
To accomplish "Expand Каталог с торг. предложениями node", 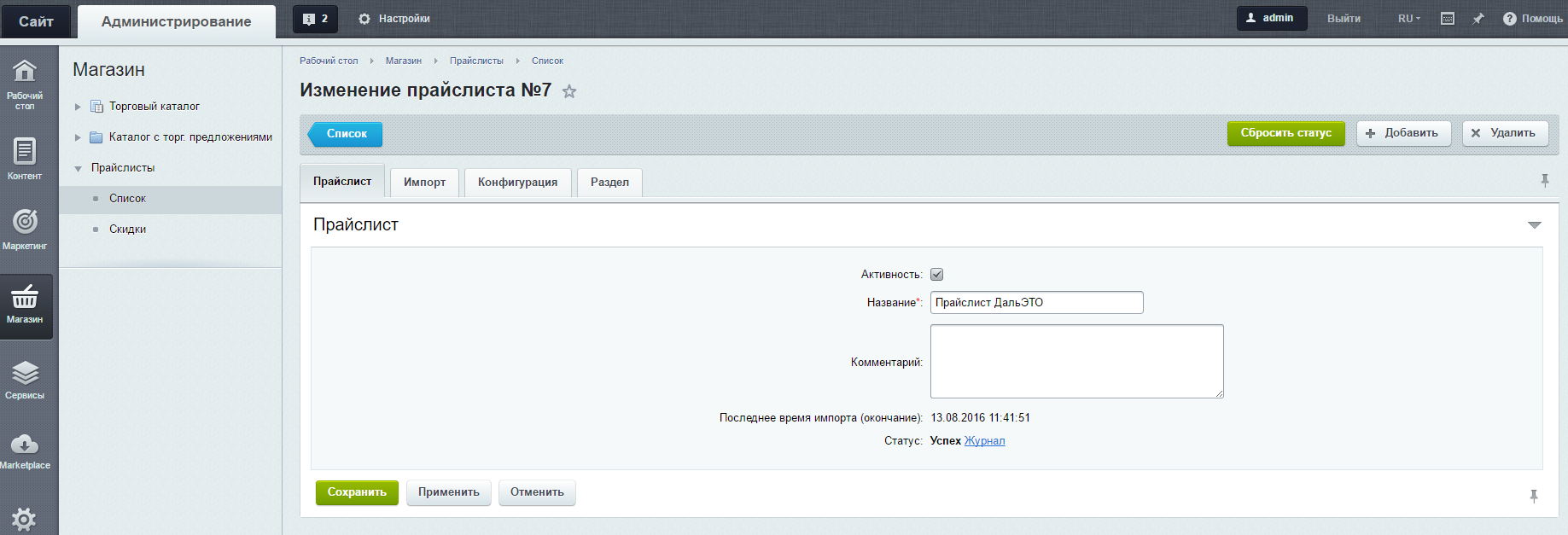I will coord(78,137).
